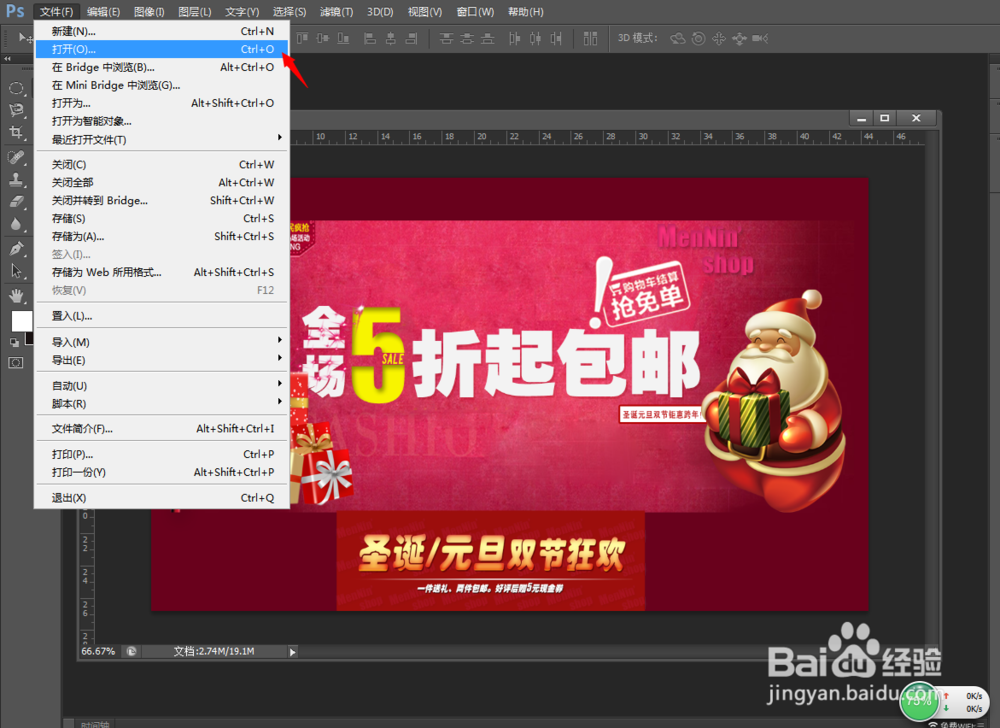The image size is (1000, 728).
Task: Choose 新建(N)... from the File menu
Action: [x=162, y=31]
